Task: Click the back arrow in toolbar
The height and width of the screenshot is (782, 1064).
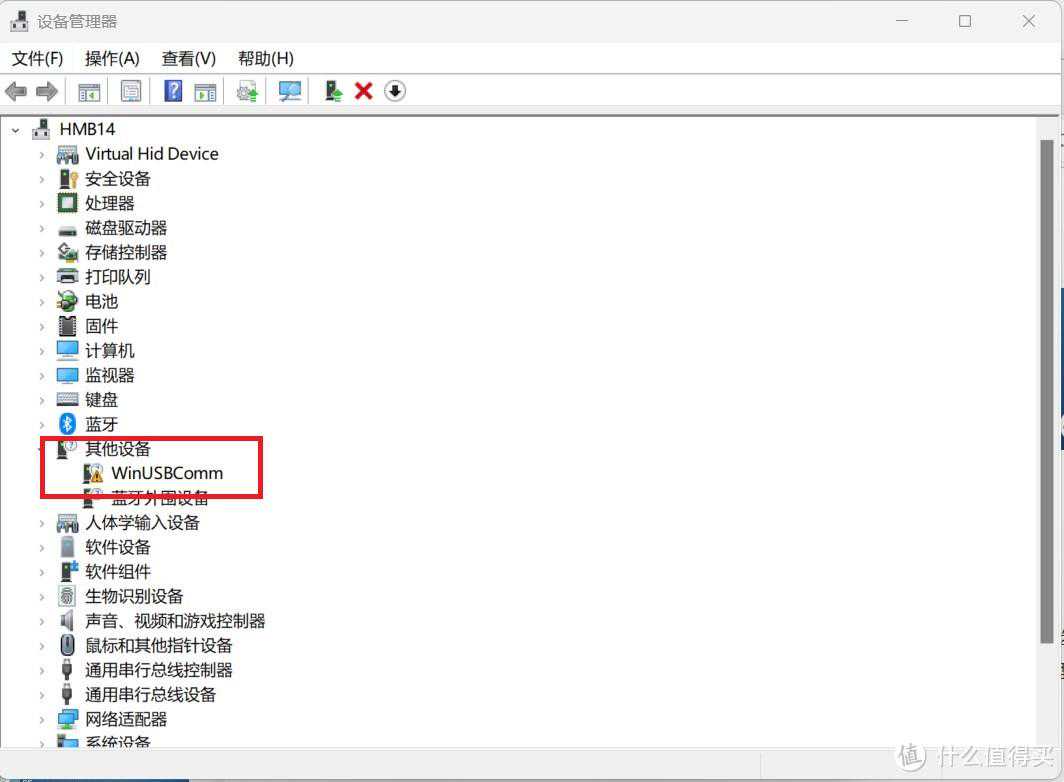Action: (16, 91)
